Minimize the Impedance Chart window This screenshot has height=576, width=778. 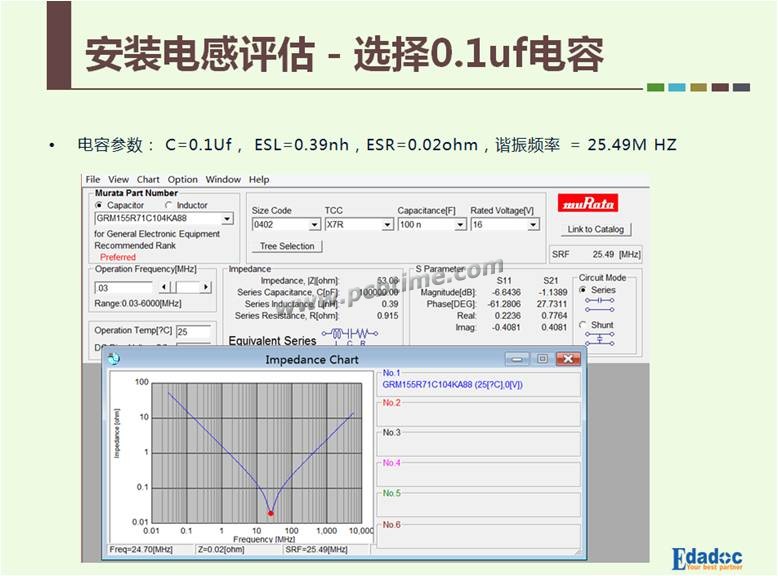pyautogui.click(x=517, y=359)
